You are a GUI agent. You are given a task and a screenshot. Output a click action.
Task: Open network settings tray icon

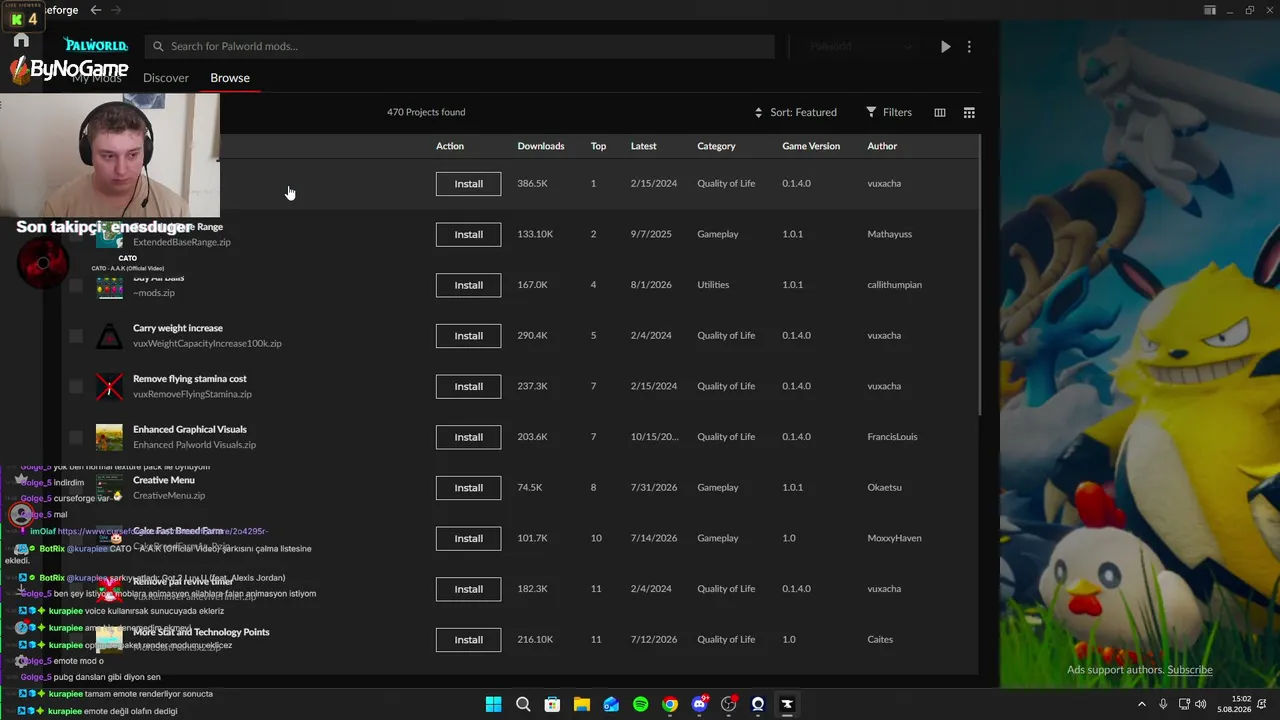tap(1184, 704)
